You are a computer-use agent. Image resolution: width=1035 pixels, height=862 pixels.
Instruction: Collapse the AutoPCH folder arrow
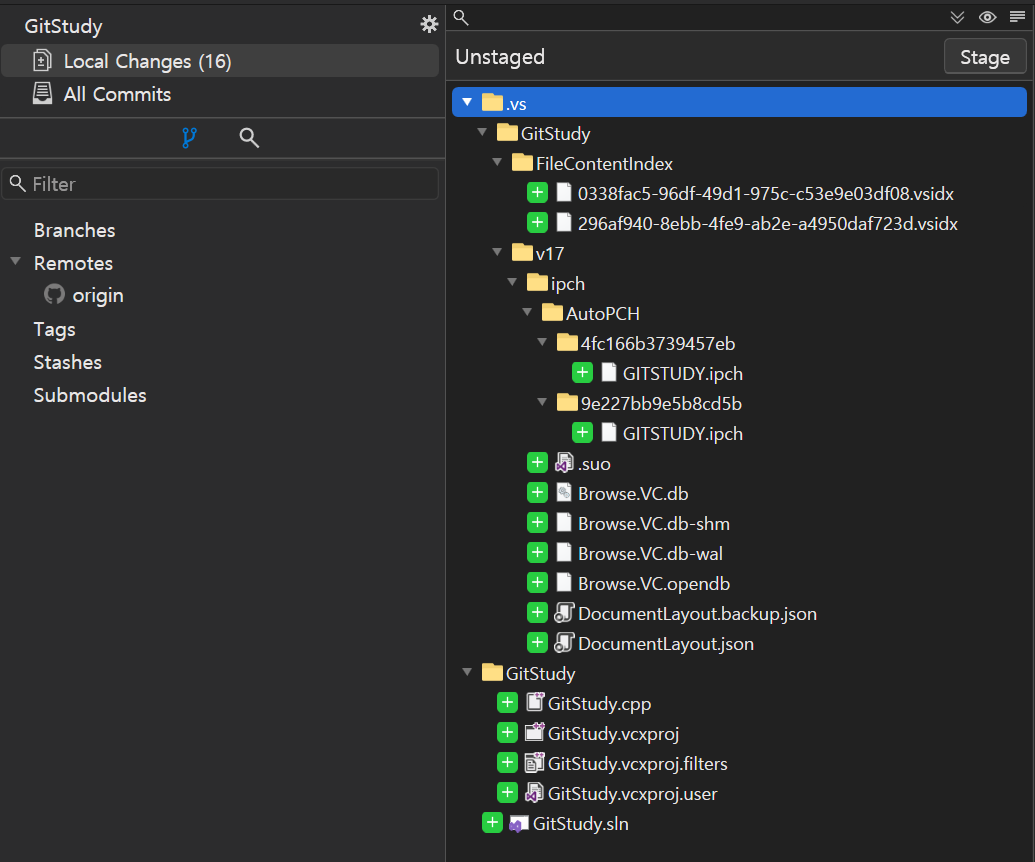pyautogui.click(x=527, y=312)
